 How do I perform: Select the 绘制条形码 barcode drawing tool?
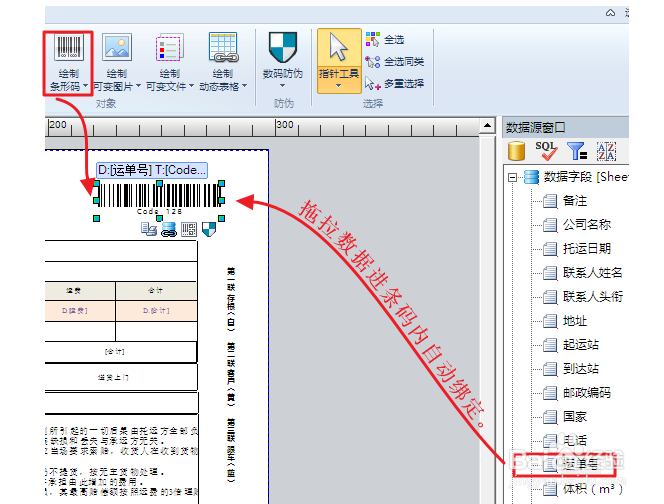[68, 63]
